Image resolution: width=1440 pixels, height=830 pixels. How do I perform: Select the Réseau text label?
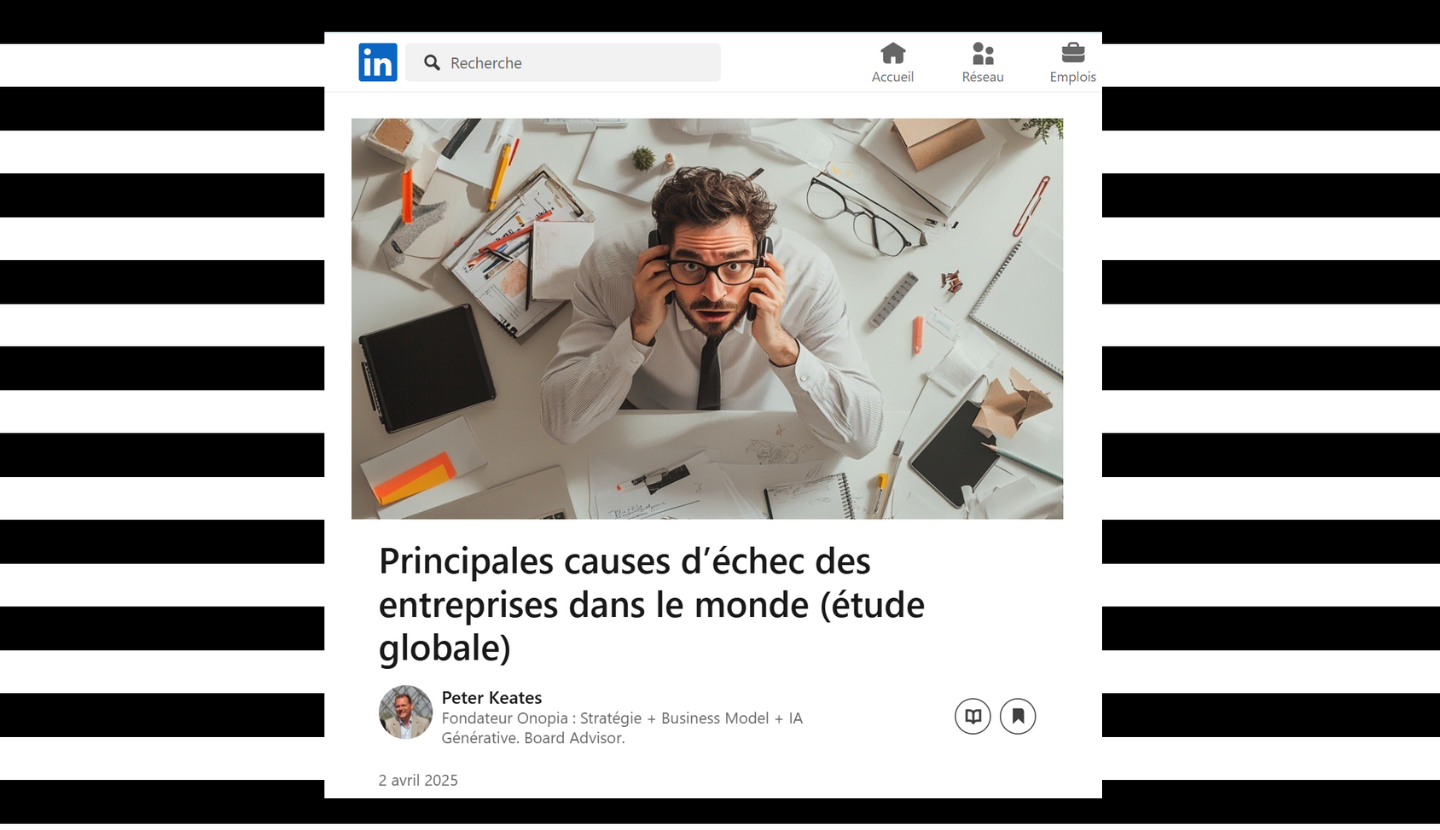983,77
